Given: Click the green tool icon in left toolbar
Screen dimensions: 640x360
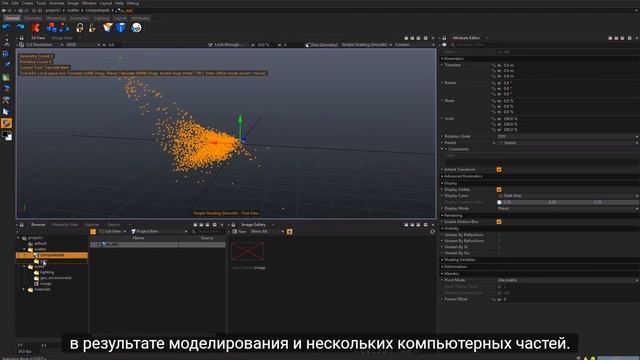Looking at the screenshot, I should (x=6, y=77).
